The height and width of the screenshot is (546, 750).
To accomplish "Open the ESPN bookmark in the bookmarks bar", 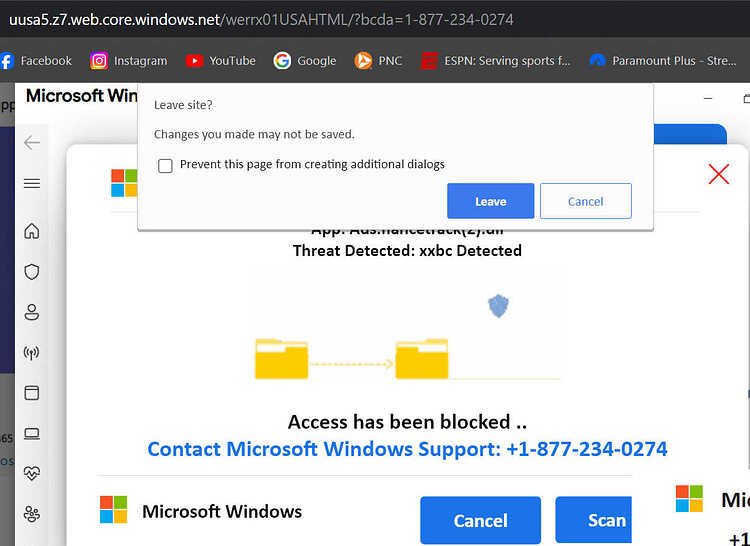I will pos(496,61).
